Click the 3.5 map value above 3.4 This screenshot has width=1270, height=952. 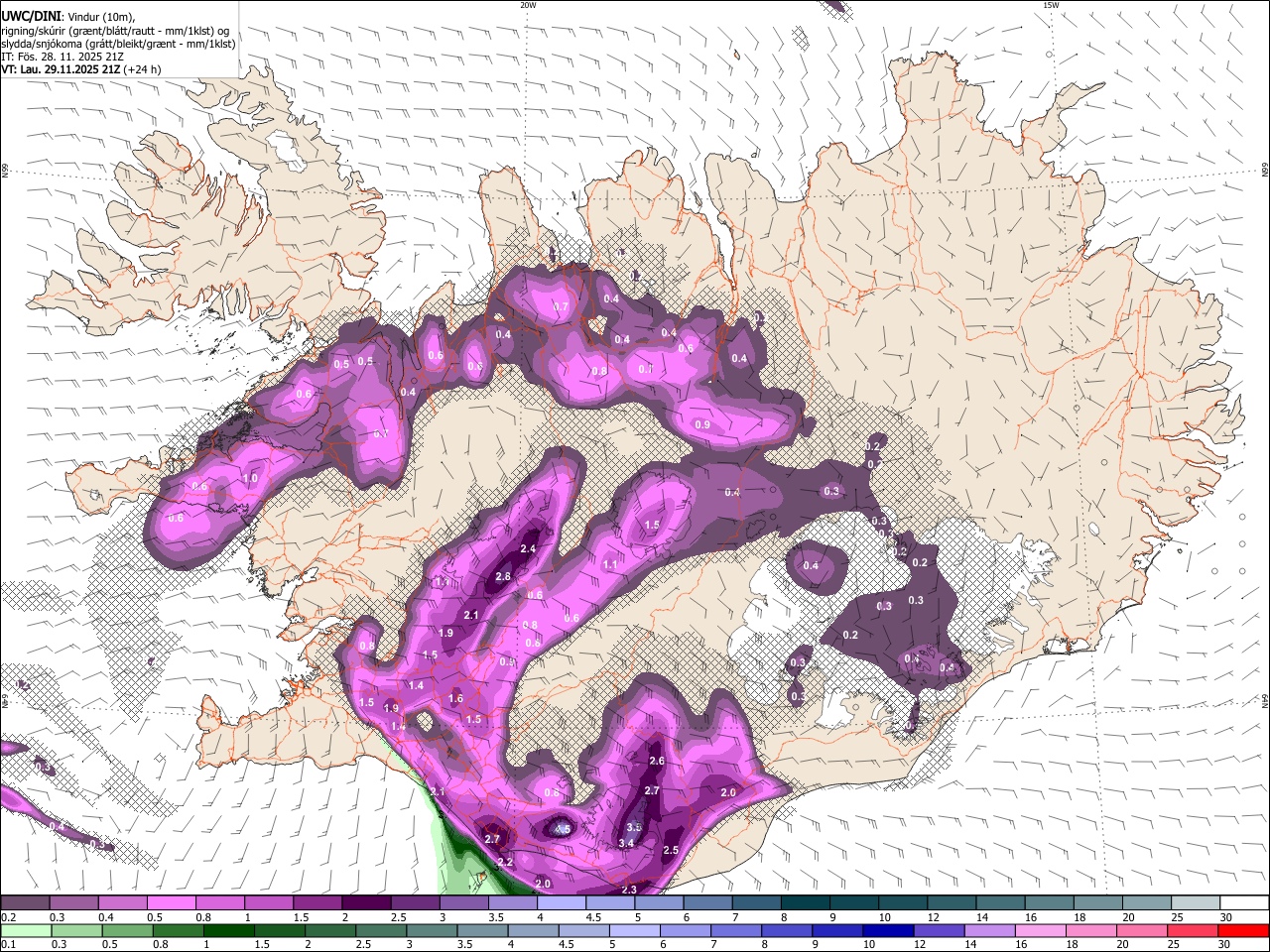635,826
